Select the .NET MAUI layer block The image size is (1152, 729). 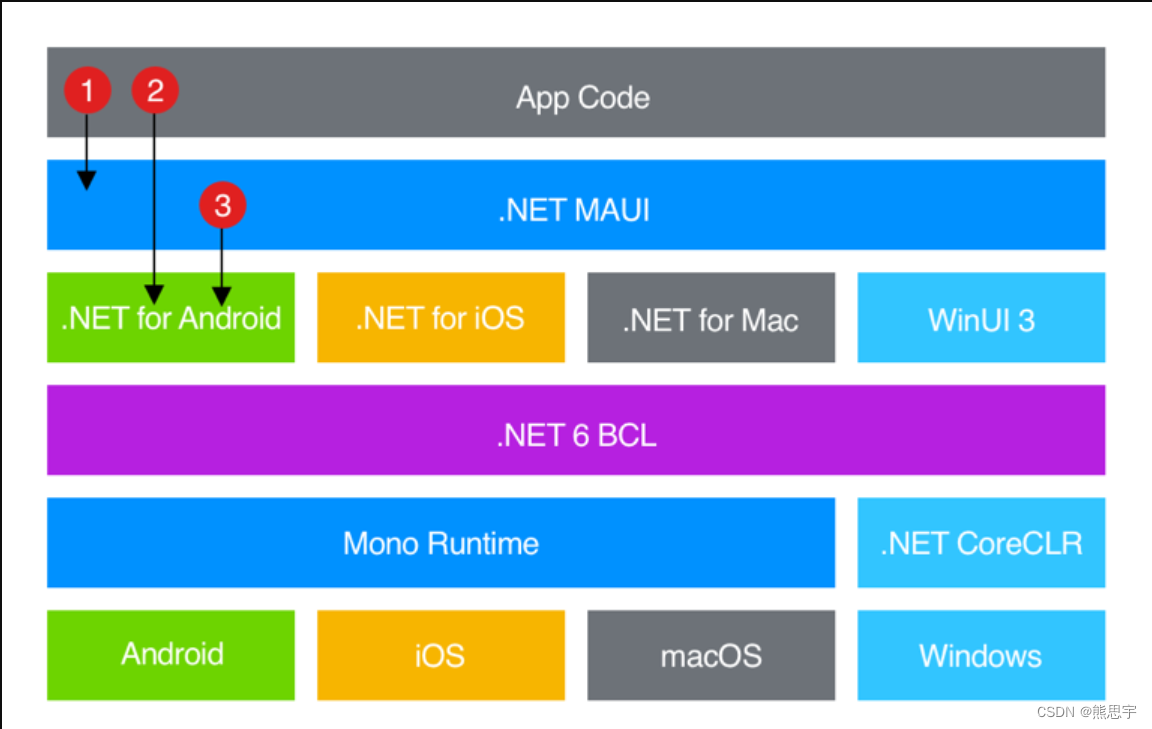(576, 205)
